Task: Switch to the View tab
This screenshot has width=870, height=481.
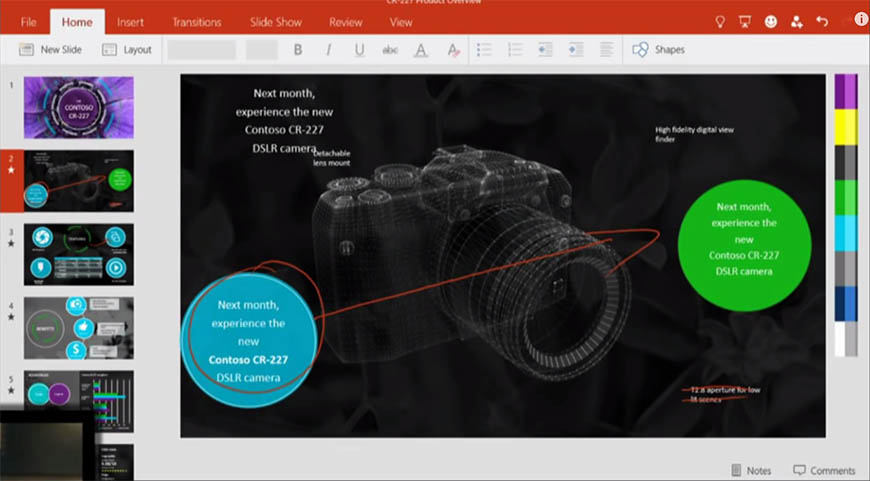Action: (401, 22)
